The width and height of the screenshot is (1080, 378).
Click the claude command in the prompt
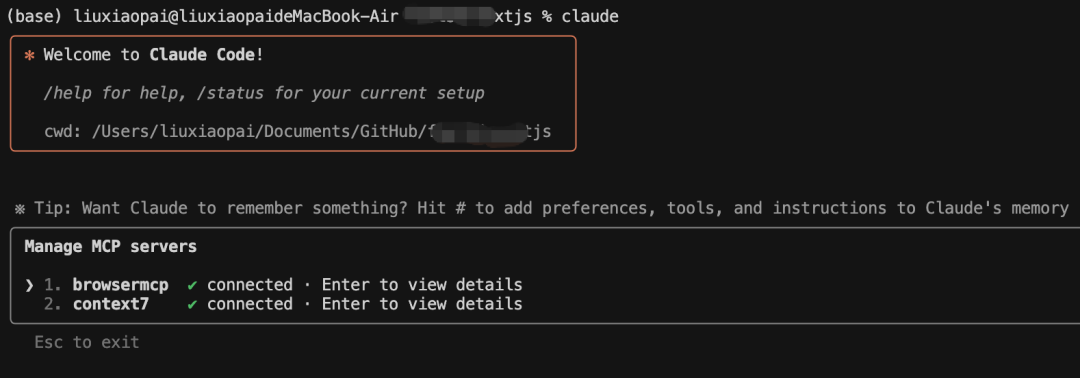590,17
